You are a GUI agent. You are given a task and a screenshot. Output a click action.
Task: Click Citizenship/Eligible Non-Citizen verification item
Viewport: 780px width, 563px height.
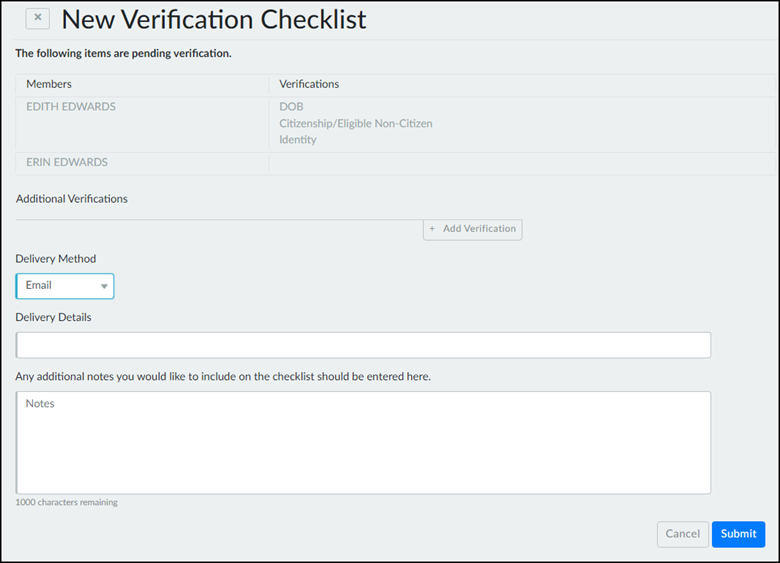point(355,123)
